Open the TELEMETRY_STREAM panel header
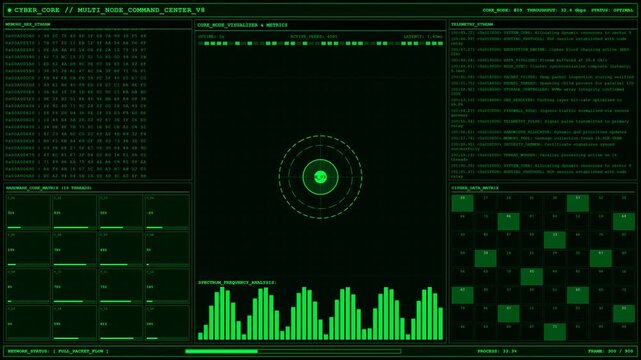 tap(472, 25)
